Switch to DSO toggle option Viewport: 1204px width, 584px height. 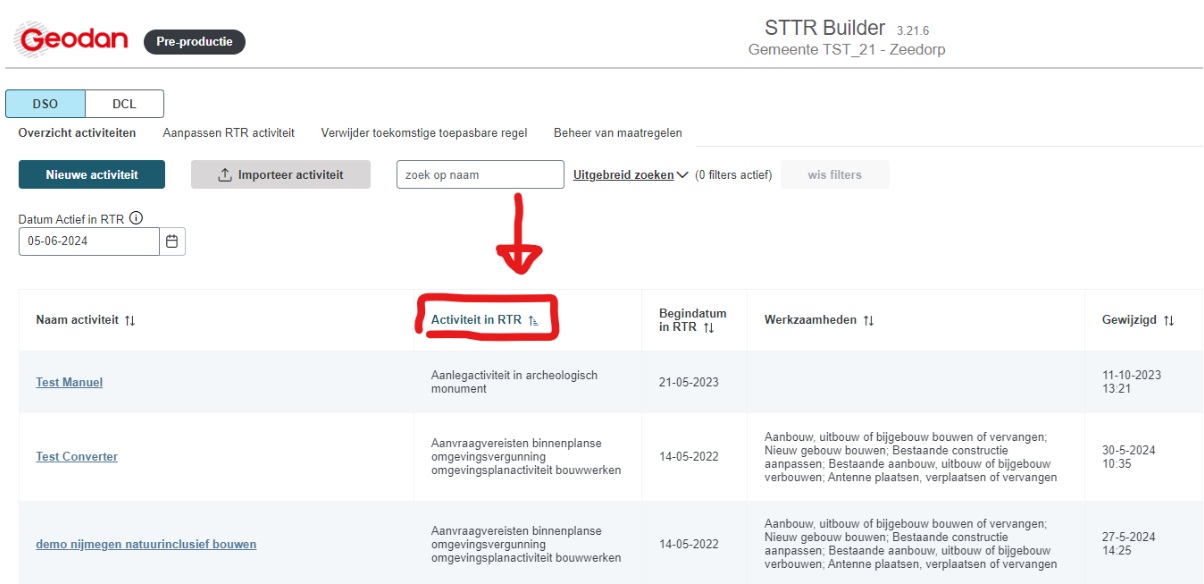[45, 104]
